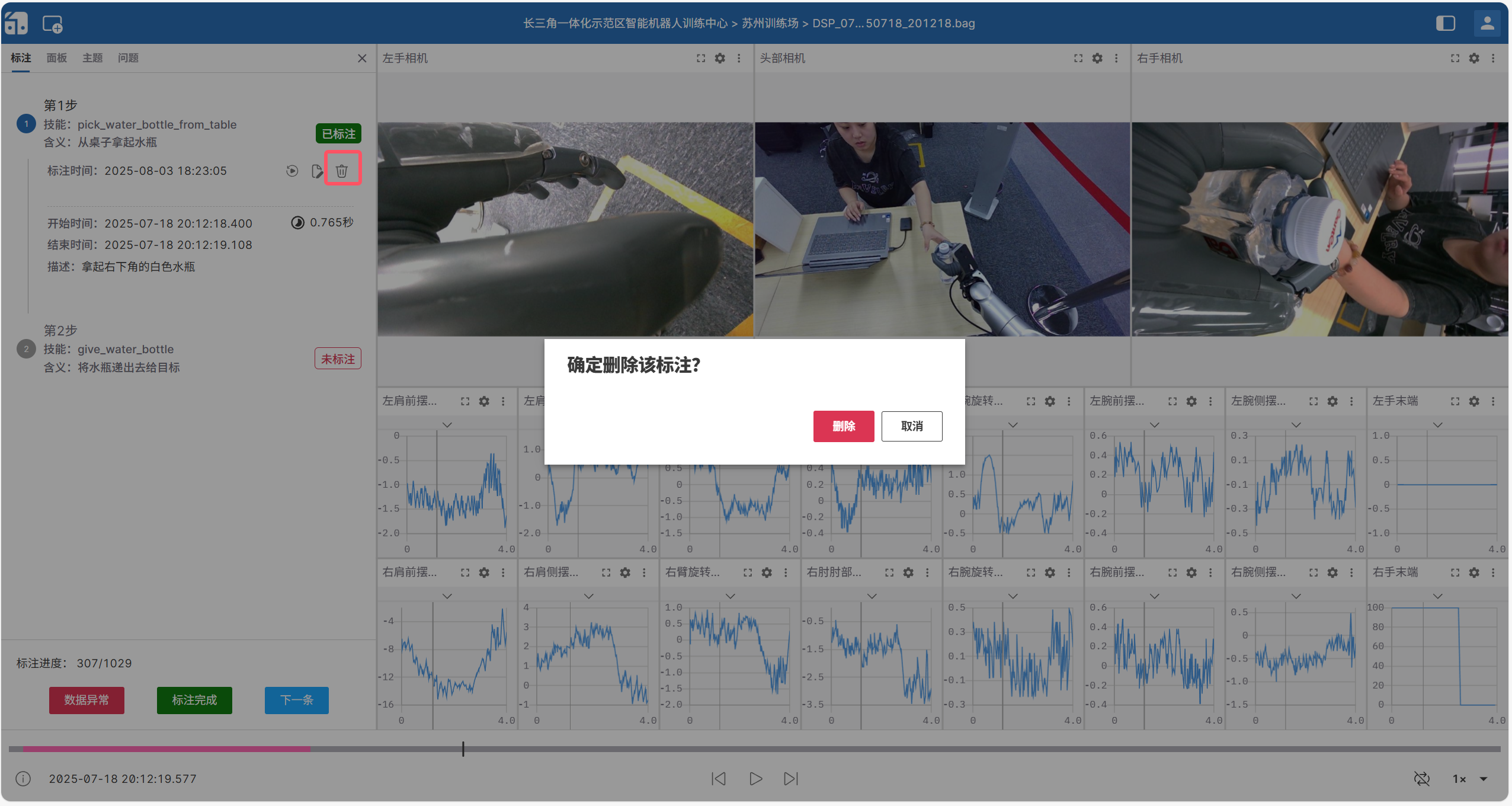Viewport: 1512px width, 806px height.
Task: Toggle the loop playback icon
Action: 1422,779
